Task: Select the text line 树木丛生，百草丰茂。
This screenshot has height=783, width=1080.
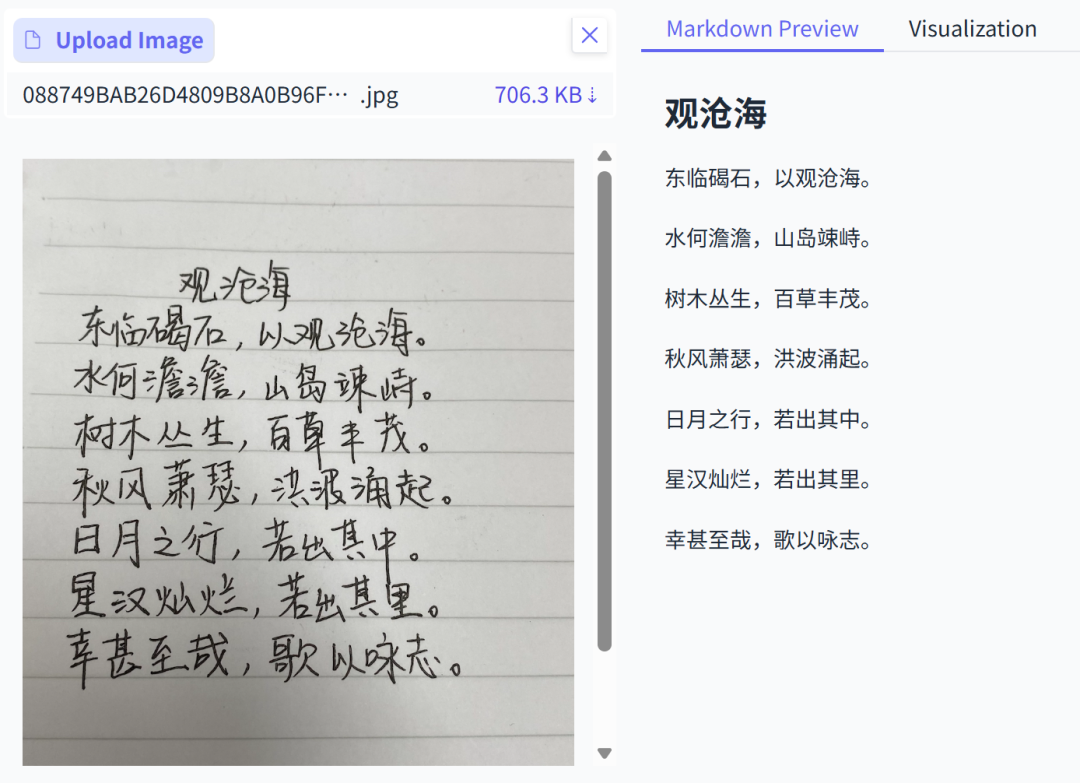Action: pyautogui.click(x=769, y=299)
